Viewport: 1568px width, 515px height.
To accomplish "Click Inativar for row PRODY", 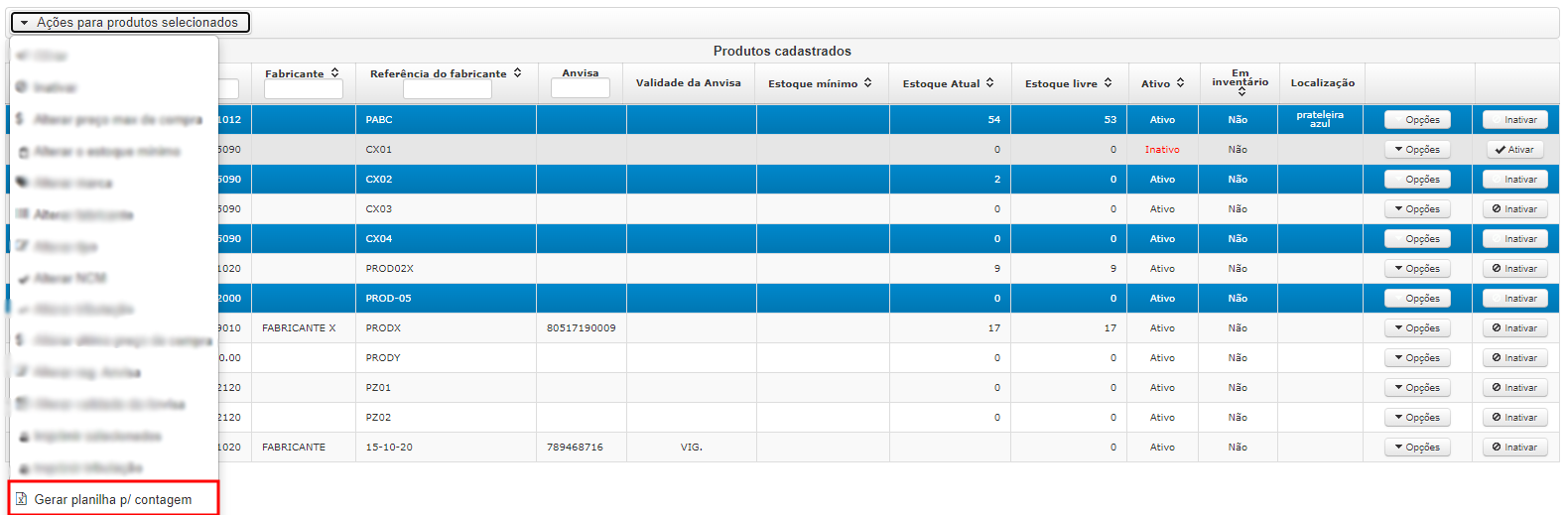I will 1515,357.
